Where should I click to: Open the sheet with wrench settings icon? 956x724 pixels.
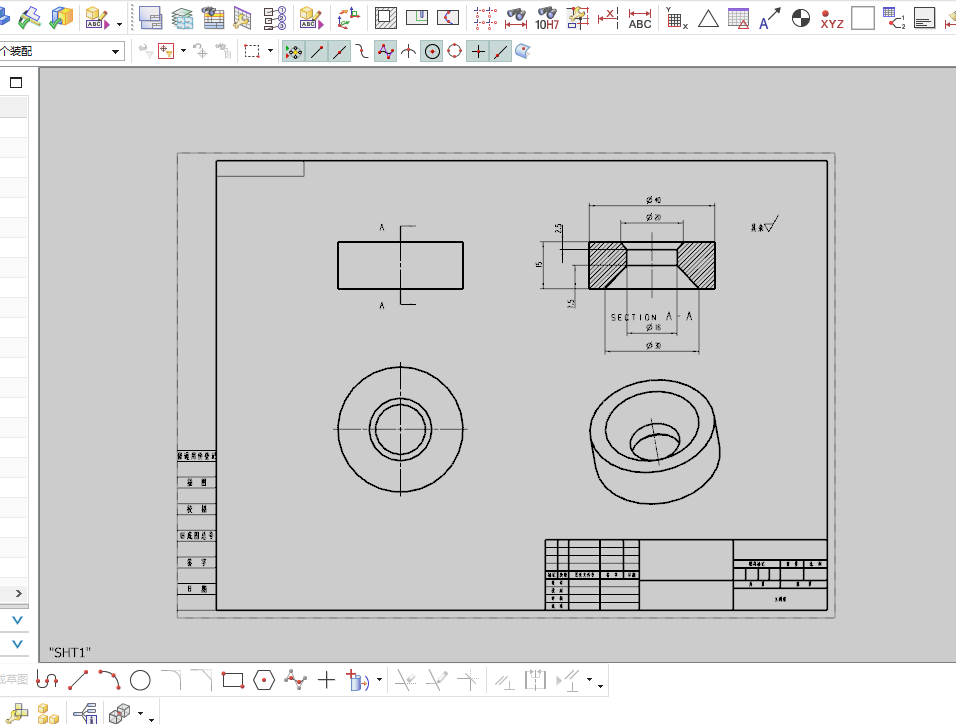(243, 18)
